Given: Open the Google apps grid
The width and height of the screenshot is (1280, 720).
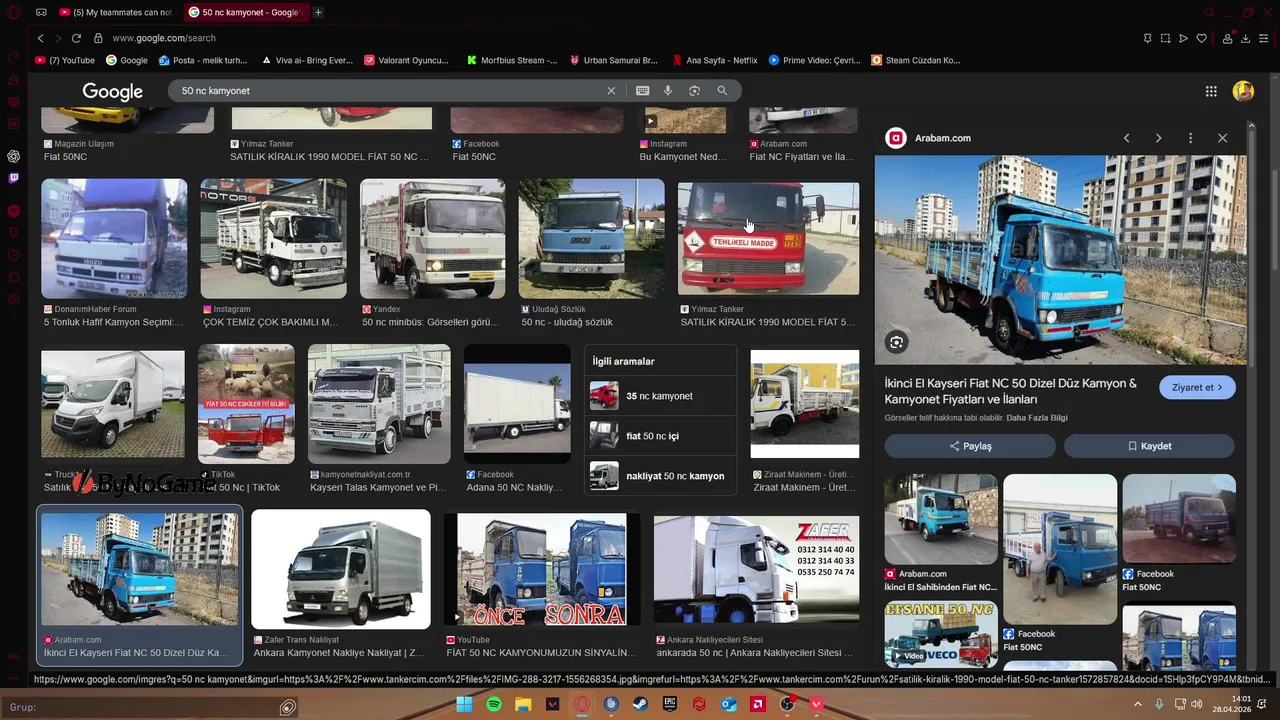Looking at the screenshot, I should pos(1211,91).
